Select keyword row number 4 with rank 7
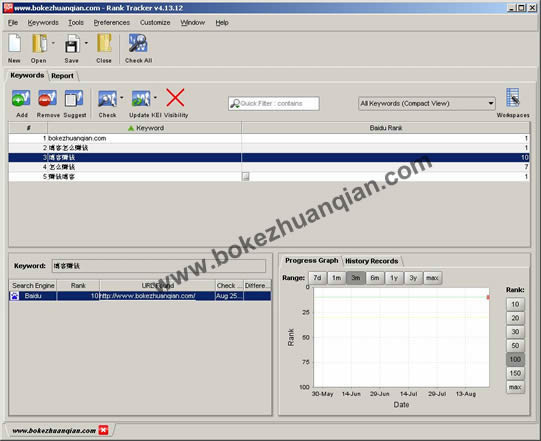 click(x=269, y=167)
